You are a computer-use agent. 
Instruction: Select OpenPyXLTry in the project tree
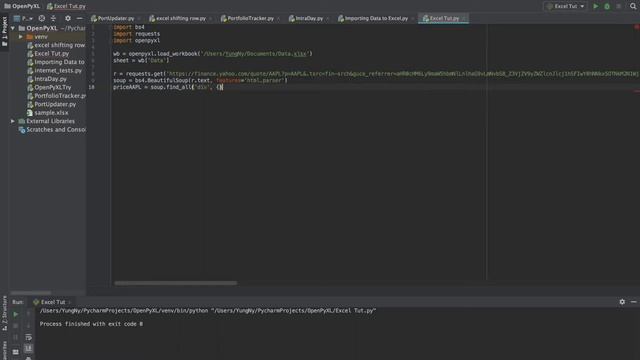49,87
